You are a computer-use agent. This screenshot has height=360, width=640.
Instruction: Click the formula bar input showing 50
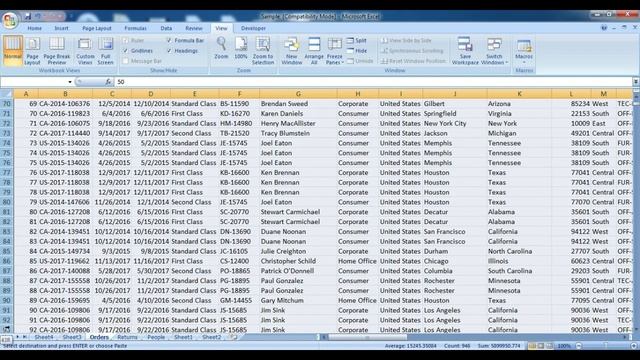pyautogui.click(x=373, y=82)
